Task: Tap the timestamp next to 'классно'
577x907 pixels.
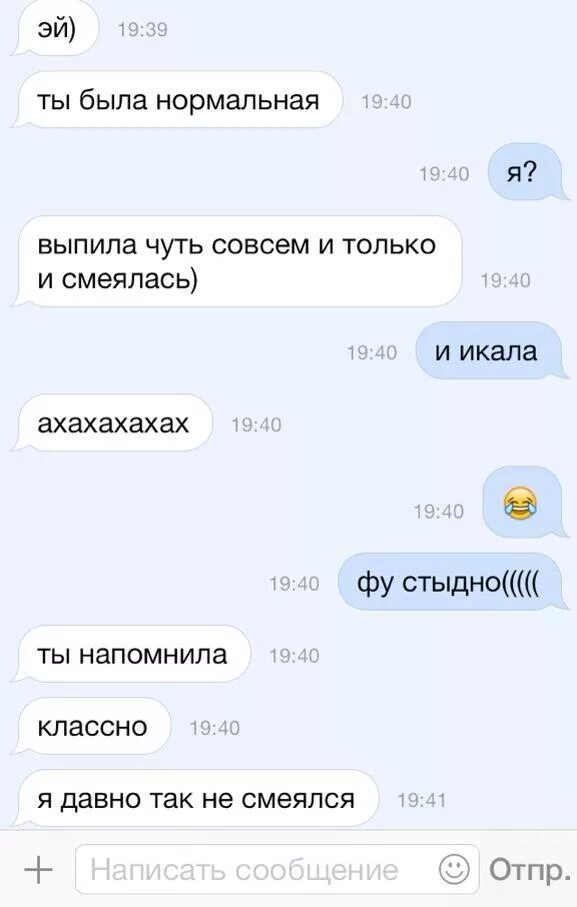Action: pyautogui.click(x=214, y=728)
